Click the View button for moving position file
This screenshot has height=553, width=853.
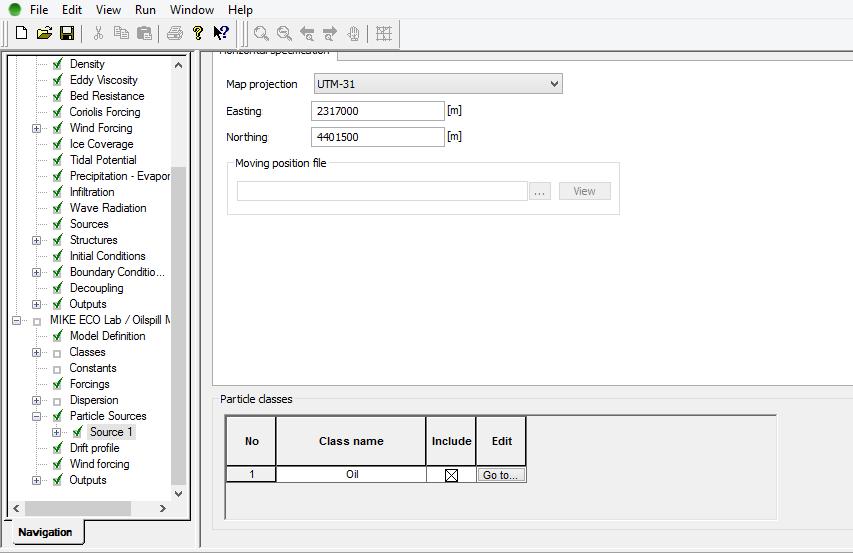(584, 191)
